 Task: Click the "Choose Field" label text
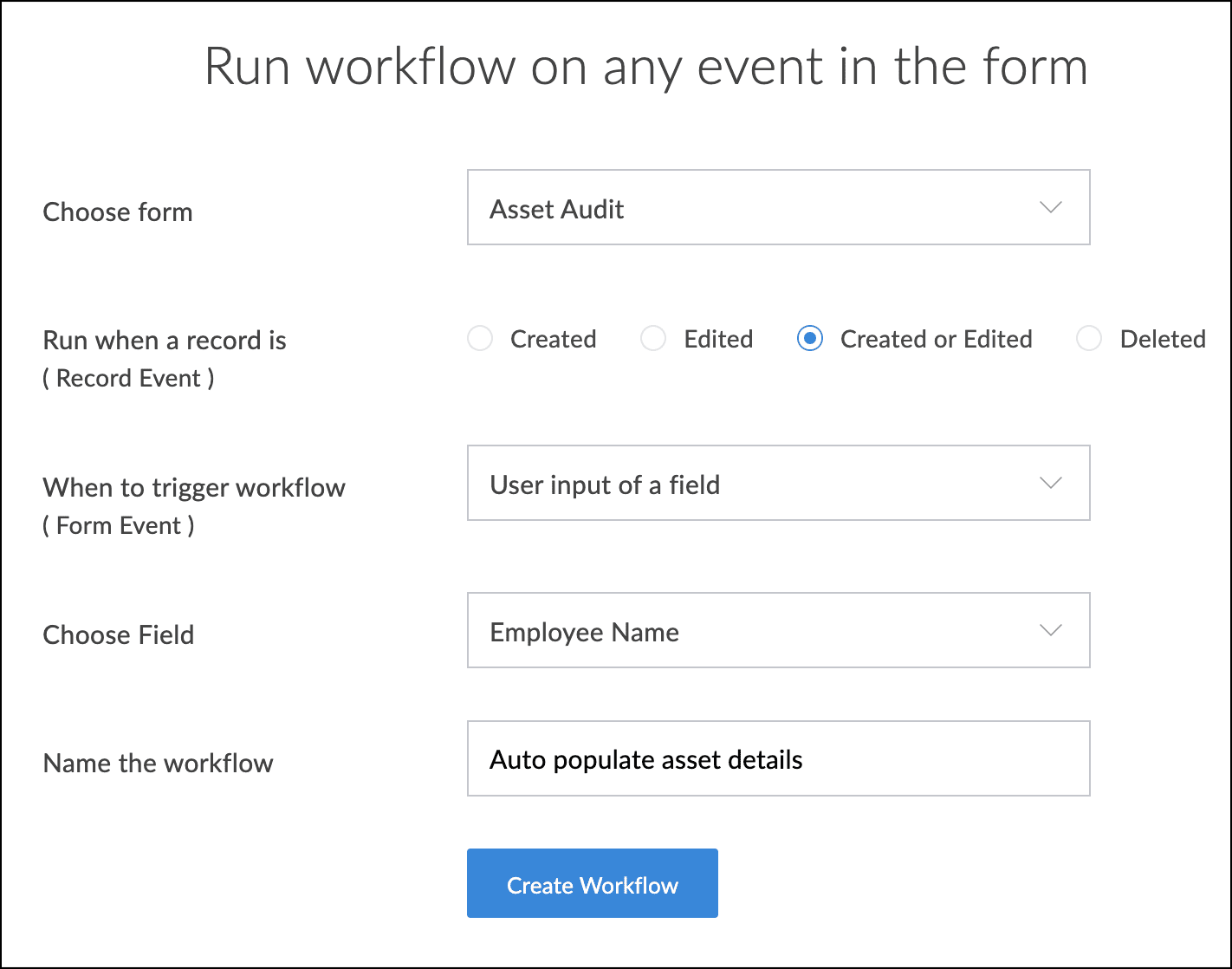[x=119, y=635]
